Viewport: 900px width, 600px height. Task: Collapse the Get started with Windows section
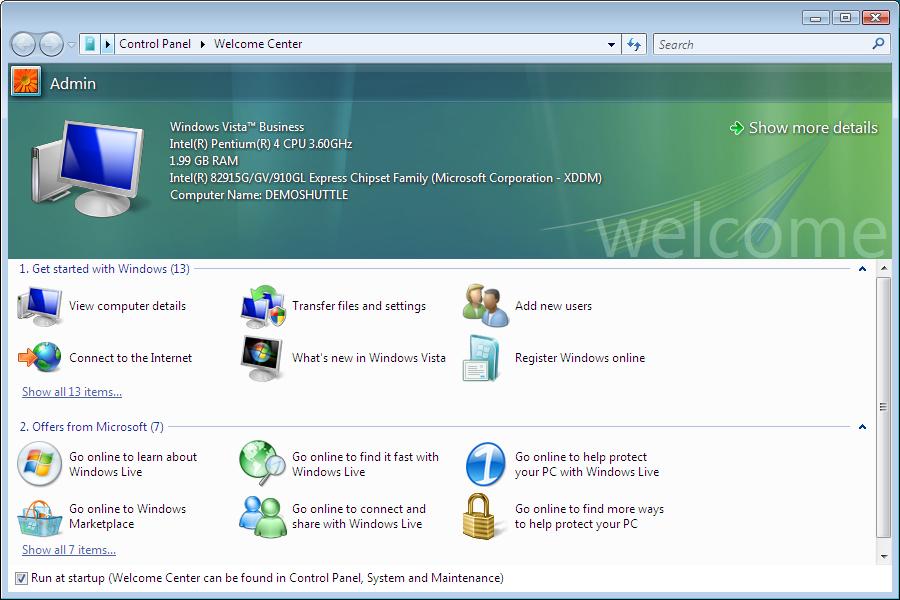coord(862,269)
